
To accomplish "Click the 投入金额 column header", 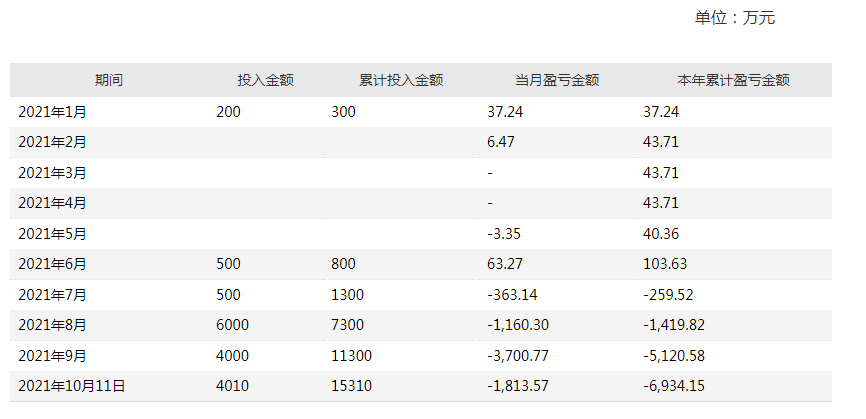I will (265, 80).
